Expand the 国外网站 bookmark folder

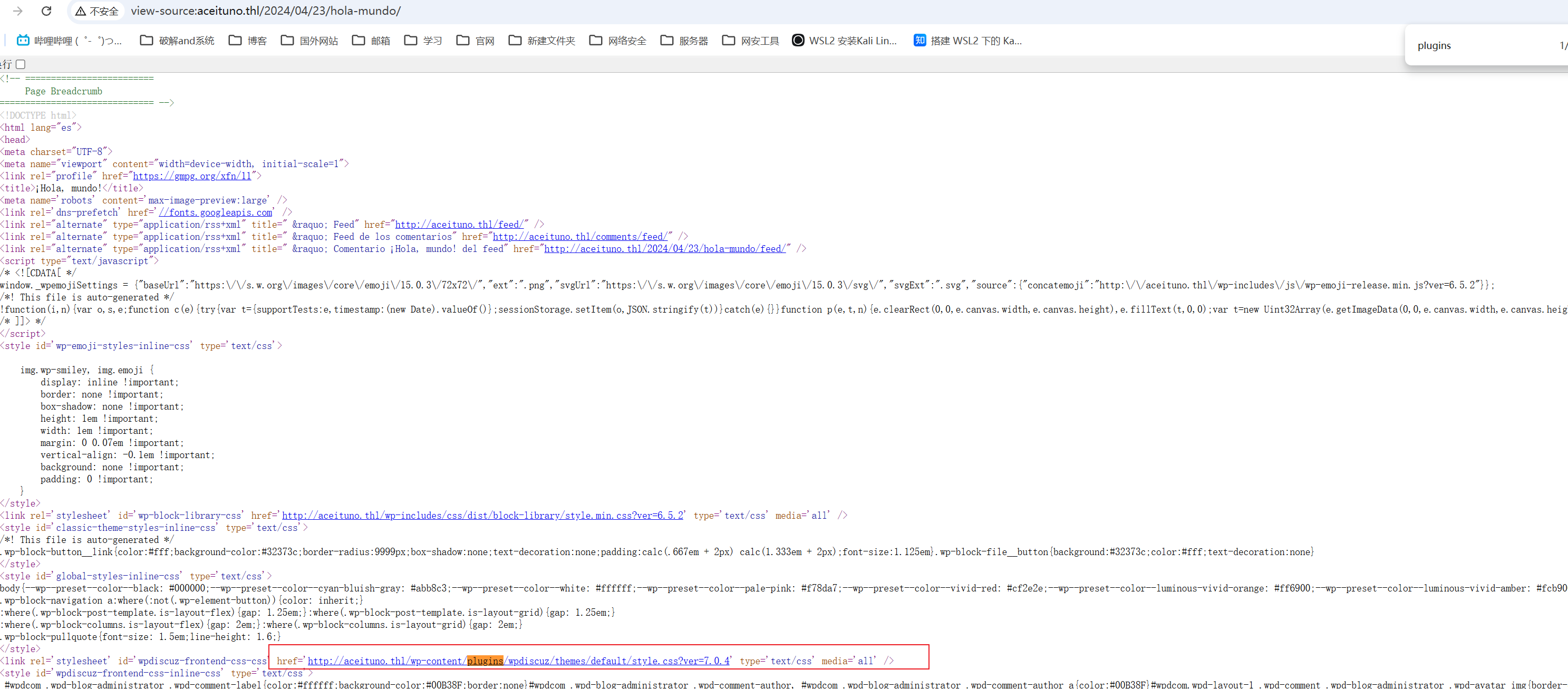coord(309,41)
